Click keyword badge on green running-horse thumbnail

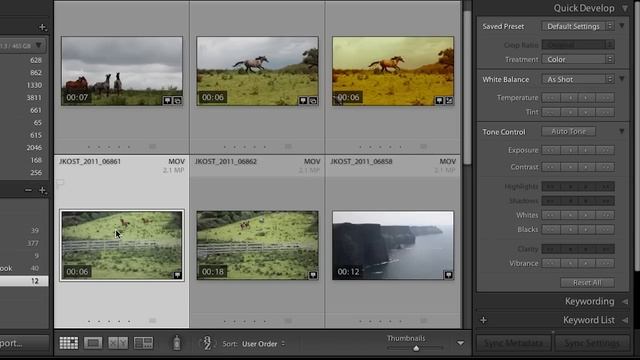pyautogui.click(x=303, y=100)
